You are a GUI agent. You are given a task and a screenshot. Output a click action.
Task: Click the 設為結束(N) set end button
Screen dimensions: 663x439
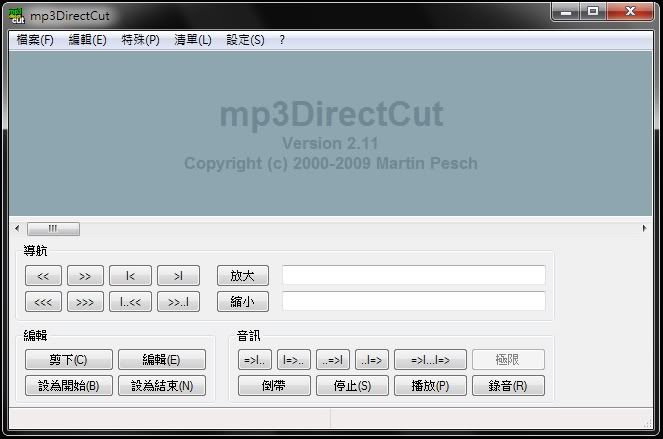[x=162, y=385]
